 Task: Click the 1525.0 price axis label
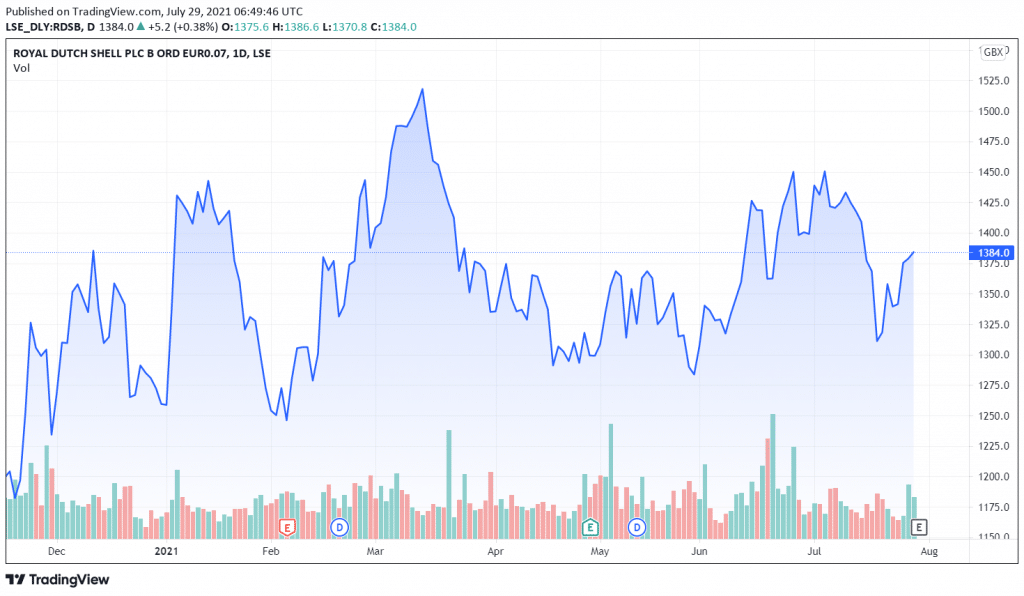pos(993,81)
